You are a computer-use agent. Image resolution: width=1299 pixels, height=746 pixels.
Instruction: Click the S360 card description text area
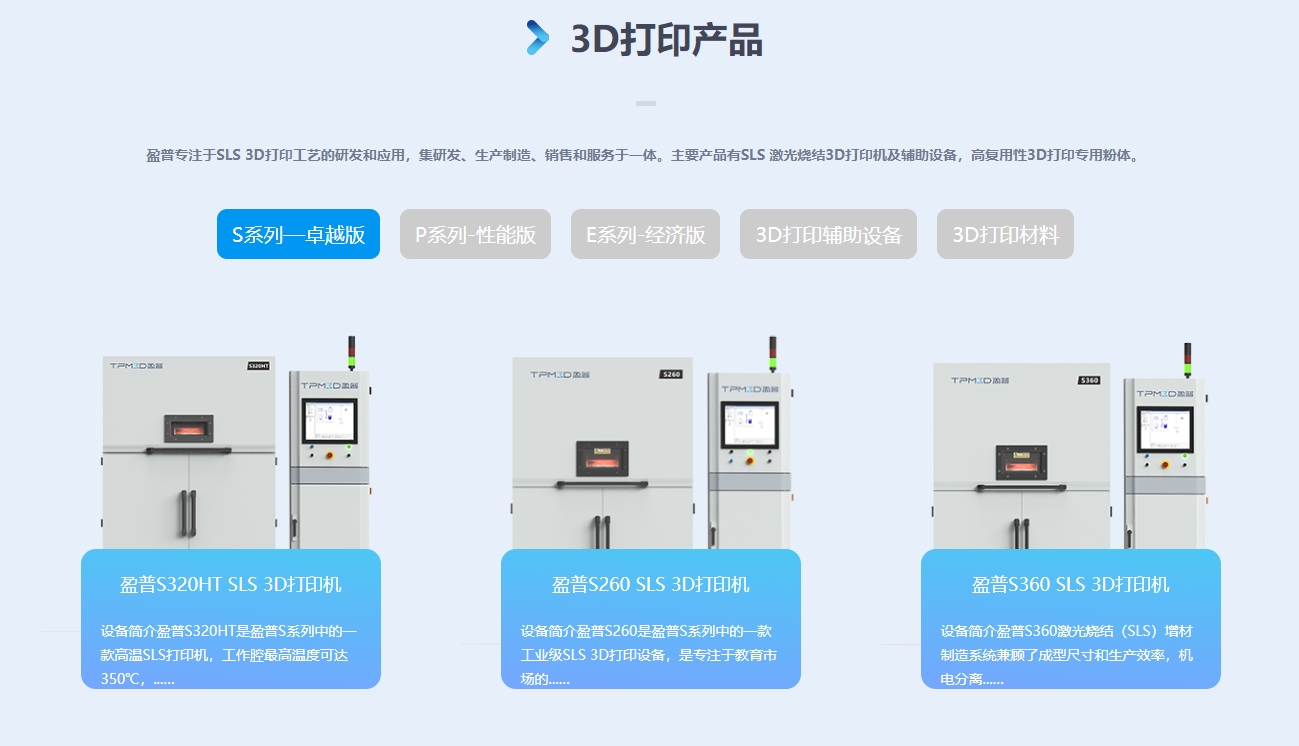[1070, 654]
